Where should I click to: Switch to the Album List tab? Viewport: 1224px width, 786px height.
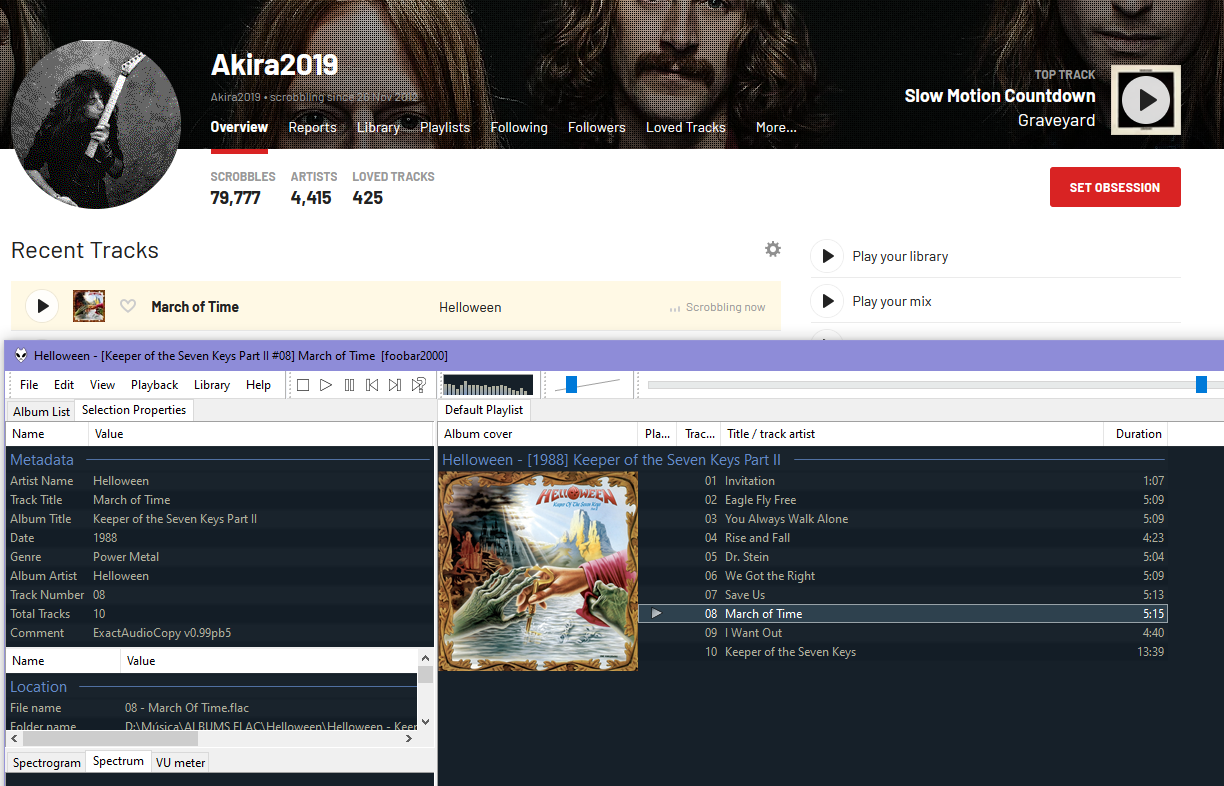click(x=41, y=411)
